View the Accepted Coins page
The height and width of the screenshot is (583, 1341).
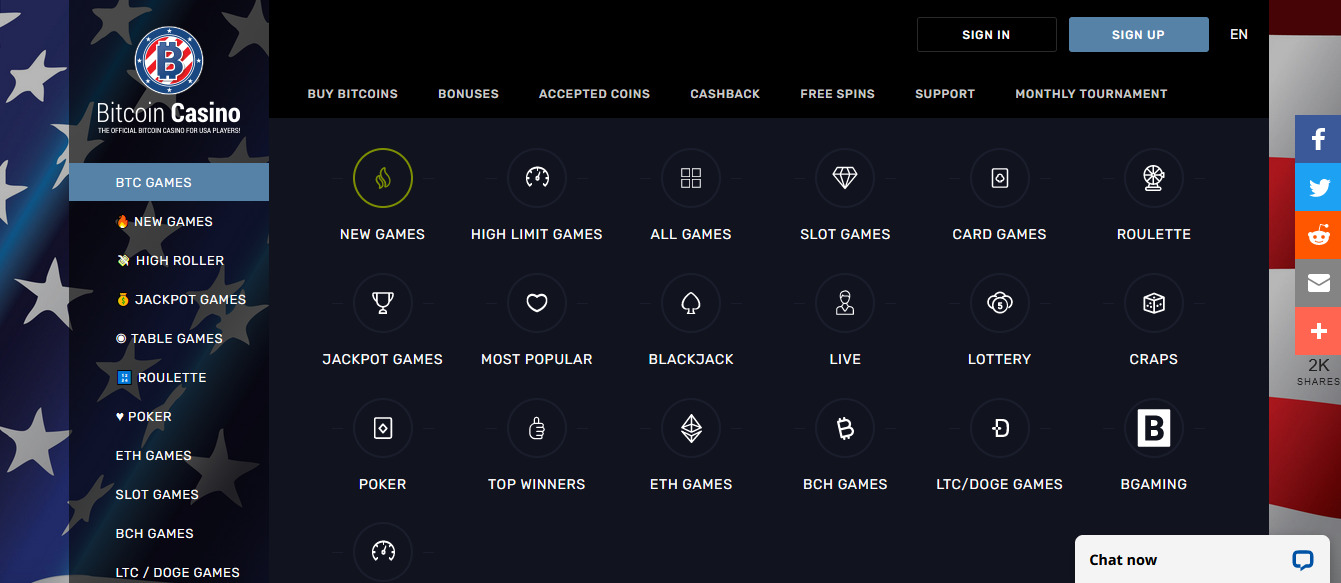tap(594, 94)
